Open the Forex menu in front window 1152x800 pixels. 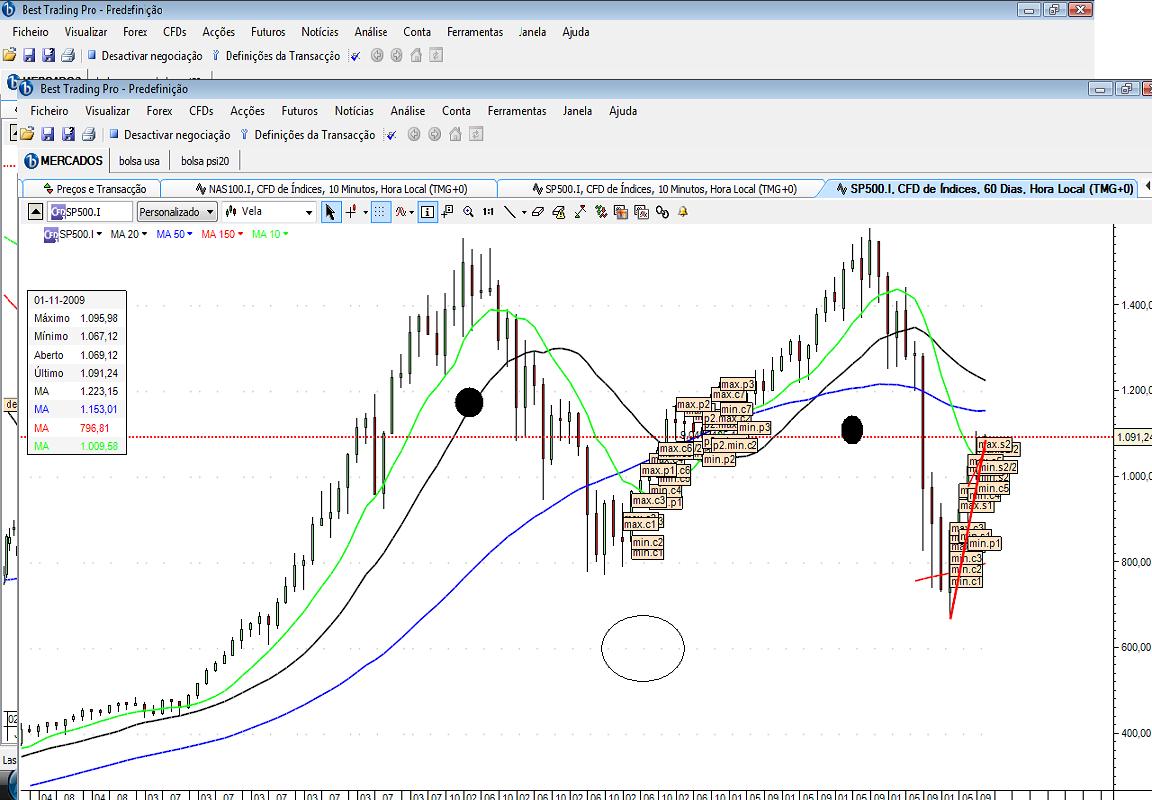(159, 111)
